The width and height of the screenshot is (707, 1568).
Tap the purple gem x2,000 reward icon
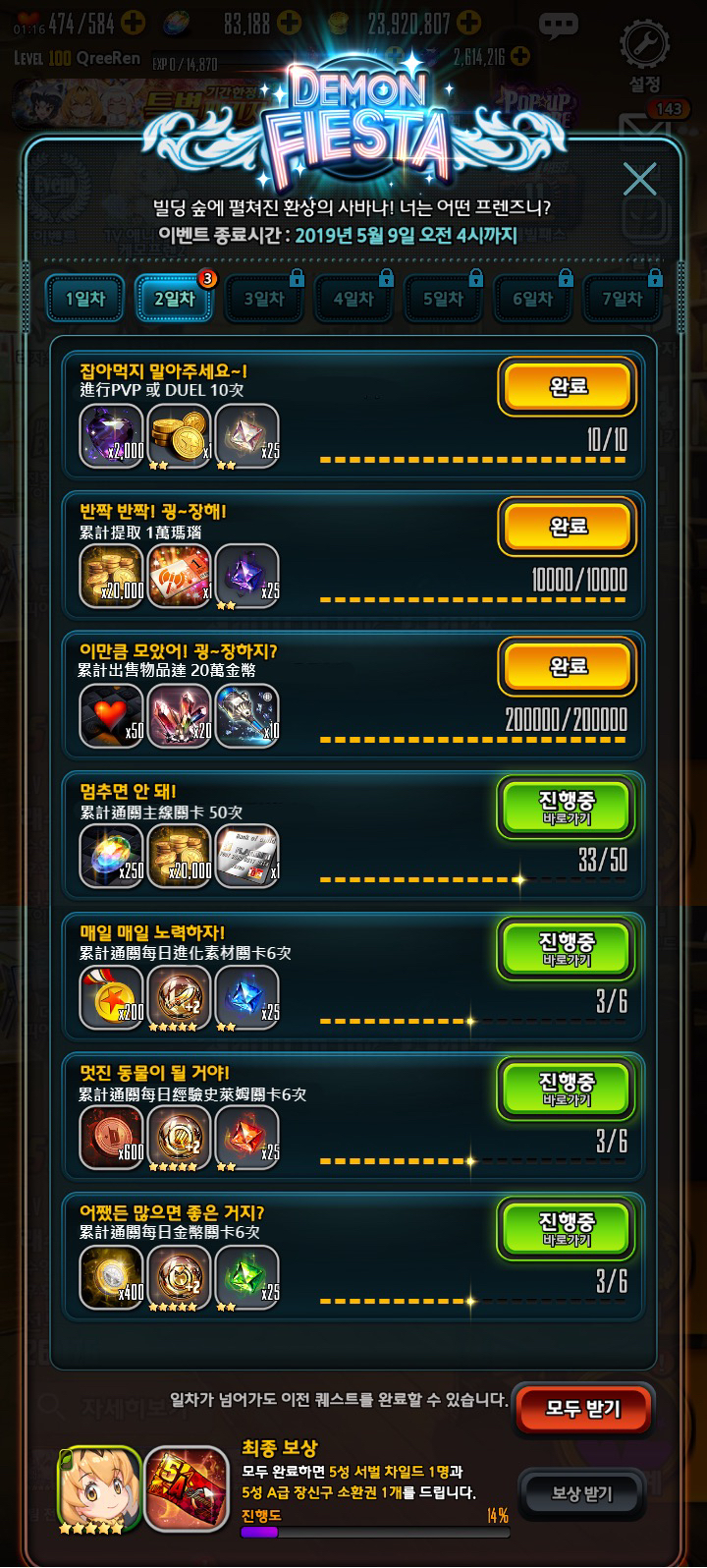[x=111, y=437]
